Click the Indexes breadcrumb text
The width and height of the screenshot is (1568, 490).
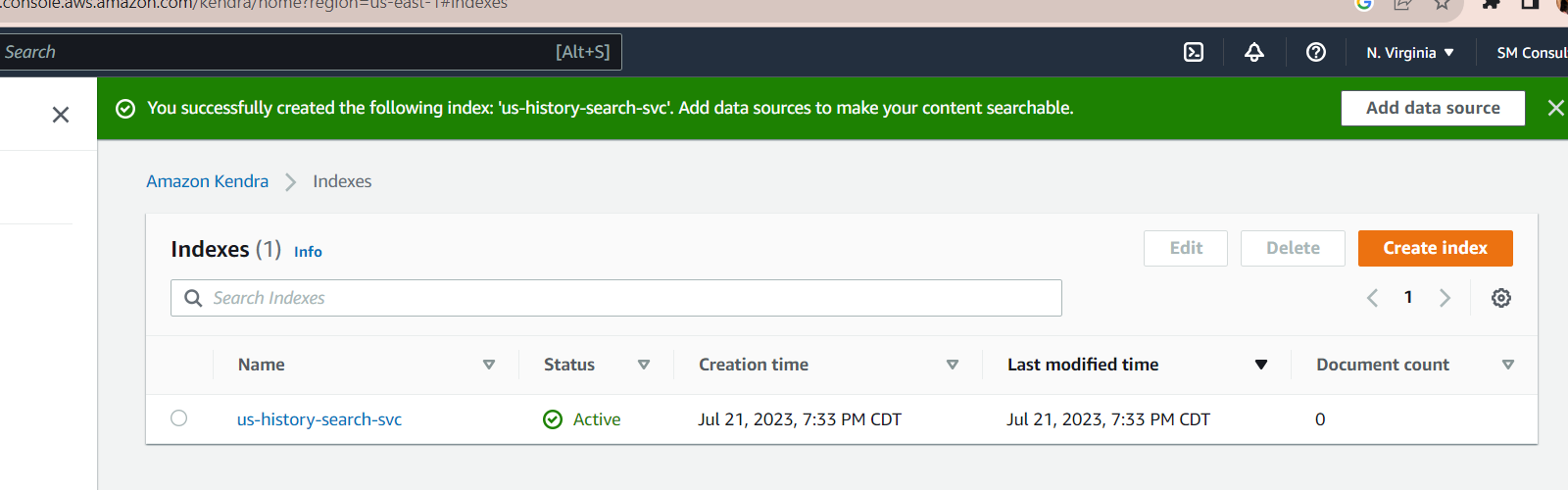(342, 181)
